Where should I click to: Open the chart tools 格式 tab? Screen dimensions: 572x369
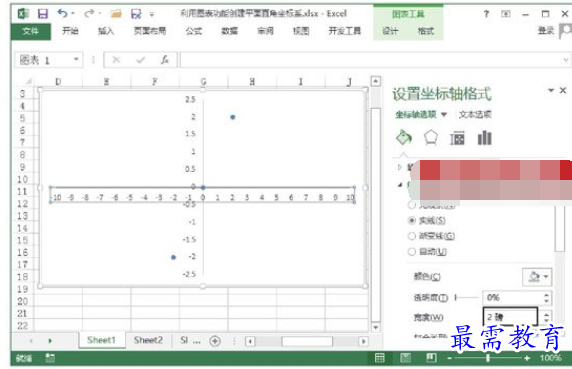coord(426,31)
